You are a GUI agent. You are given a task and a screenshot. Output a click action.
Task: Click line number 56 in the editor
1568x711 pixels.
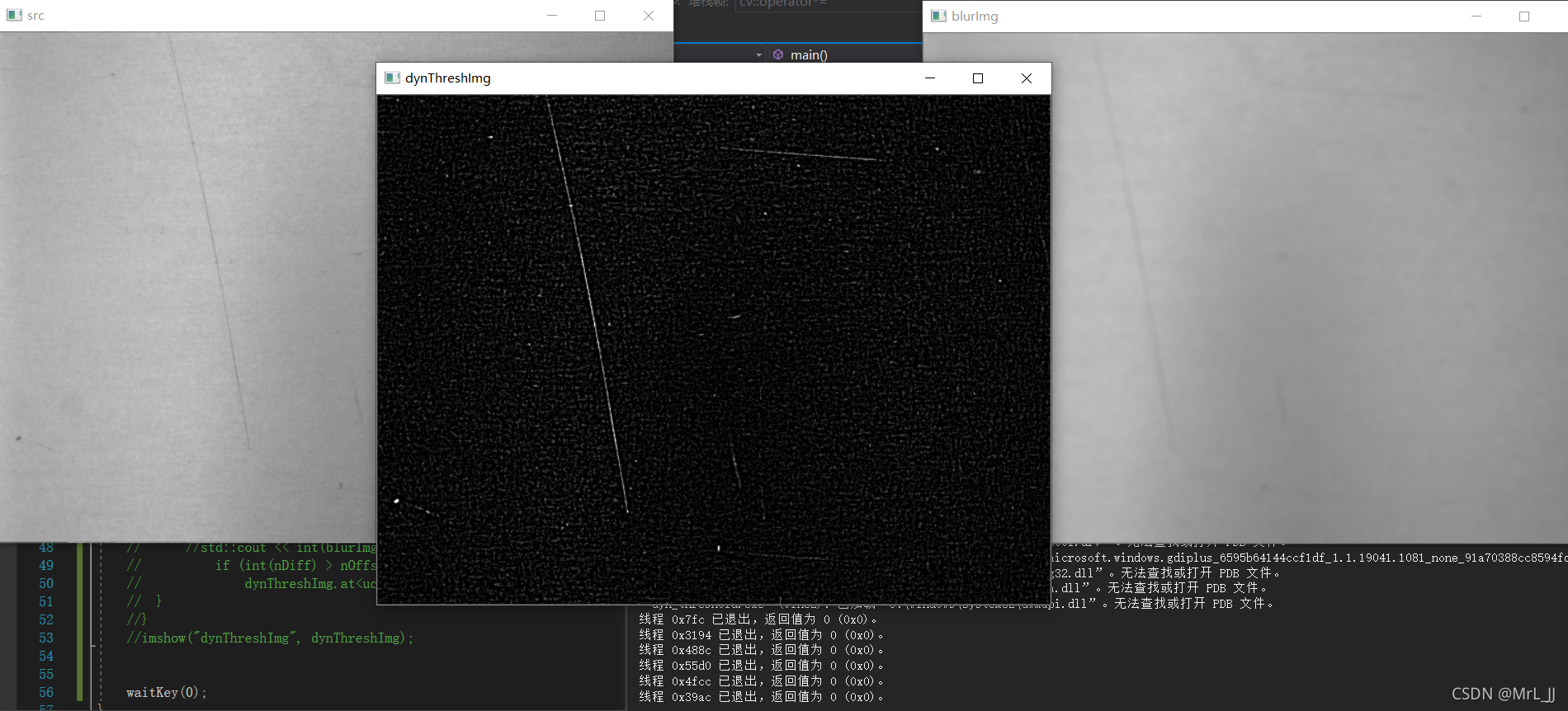tap(46, 693)
